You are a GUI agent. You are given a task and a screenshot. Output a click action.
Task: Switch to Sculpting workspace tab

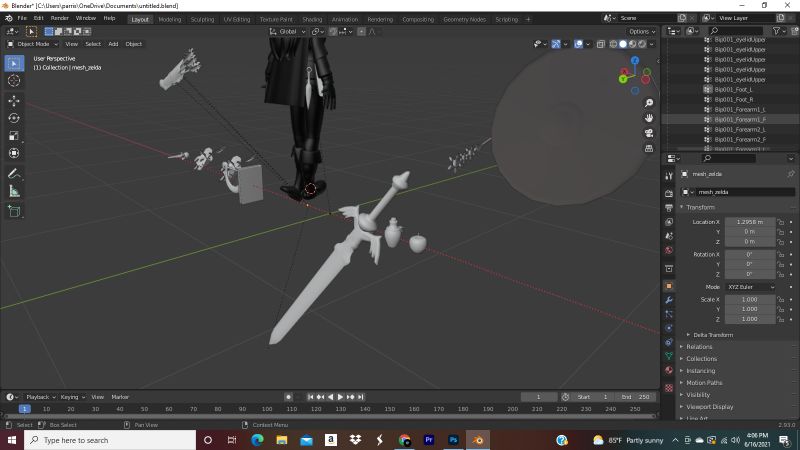point(203,19)
